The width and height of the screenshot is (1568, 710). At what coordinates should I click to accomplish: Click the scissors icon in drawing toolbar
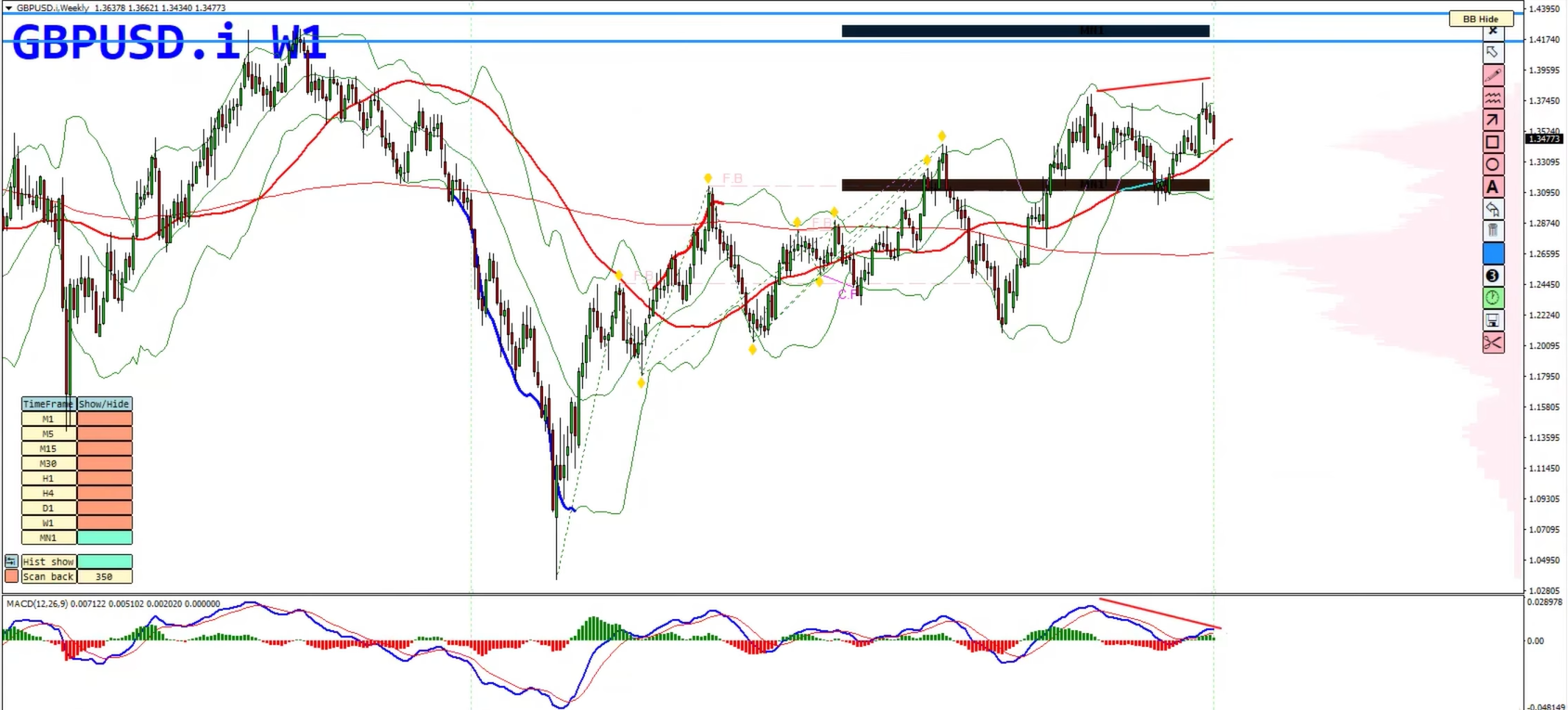(1492, 342)
